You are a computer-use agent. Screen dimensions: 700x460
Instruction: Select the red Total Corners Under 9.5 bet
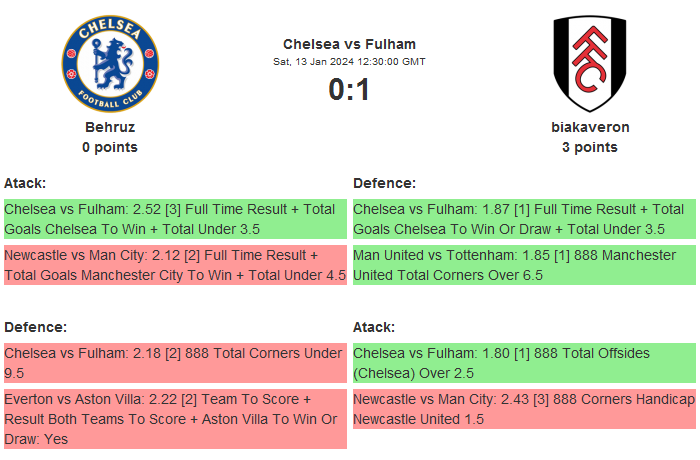click(175, 363)
